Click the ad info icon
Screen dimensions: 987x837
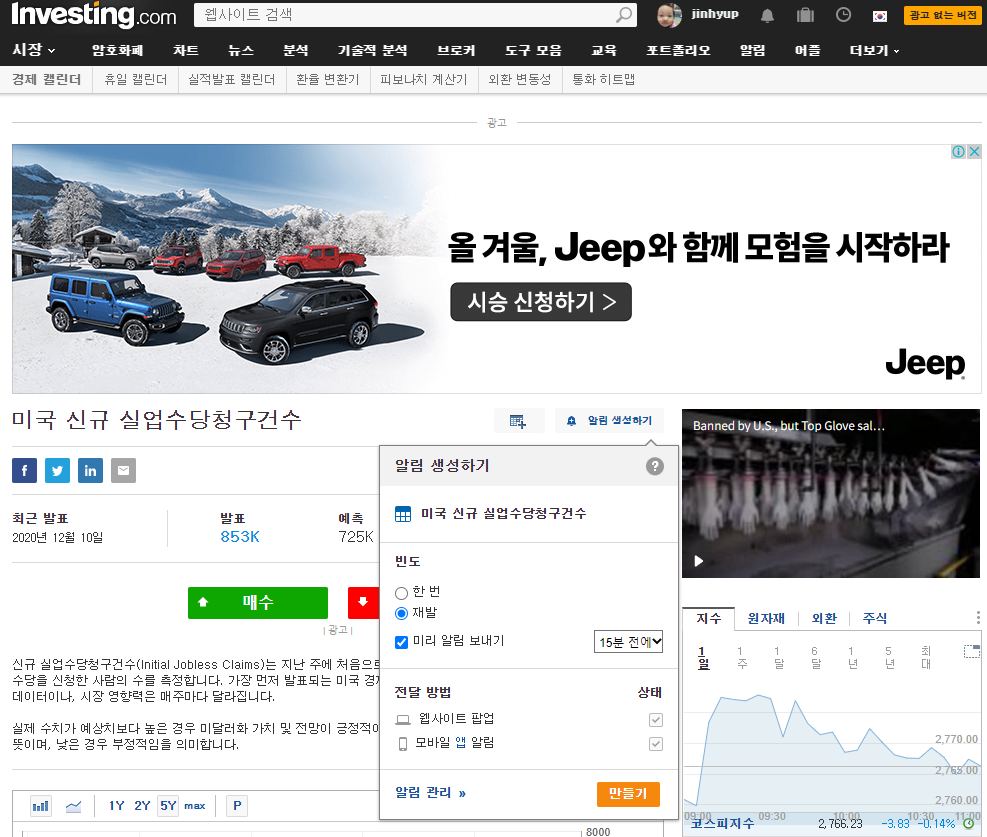click(x=958, y=151)
